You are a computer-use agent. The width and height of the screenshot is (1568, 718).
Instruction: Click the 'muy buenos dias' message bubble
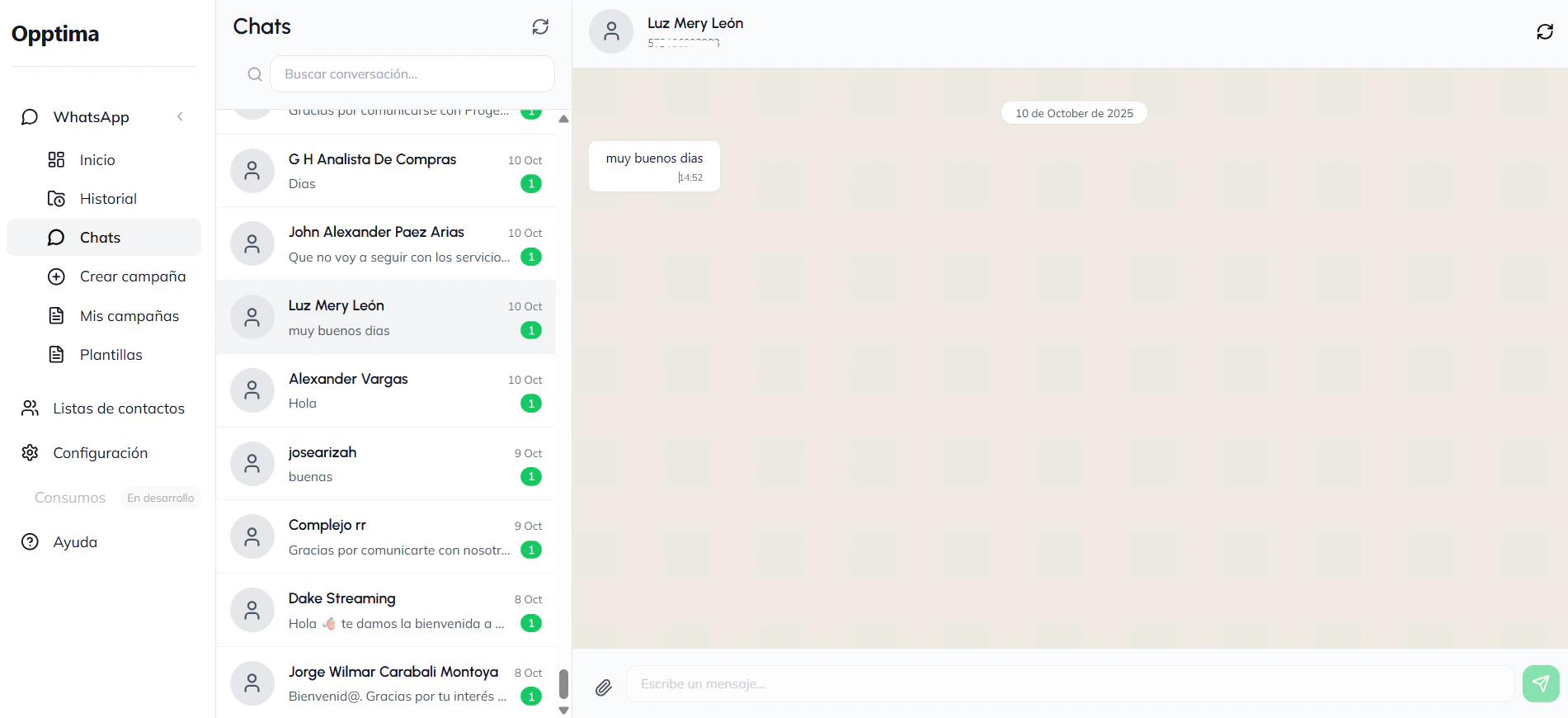click(x=654, y=167)
